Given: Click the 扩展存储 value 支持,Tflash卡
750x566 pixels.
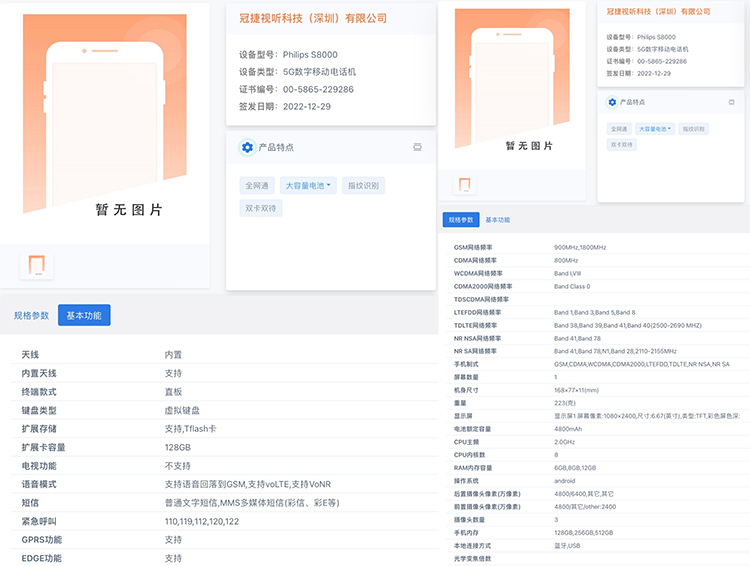Looking at the screenshot, I should pyautogui.click(x=190, y=429).
